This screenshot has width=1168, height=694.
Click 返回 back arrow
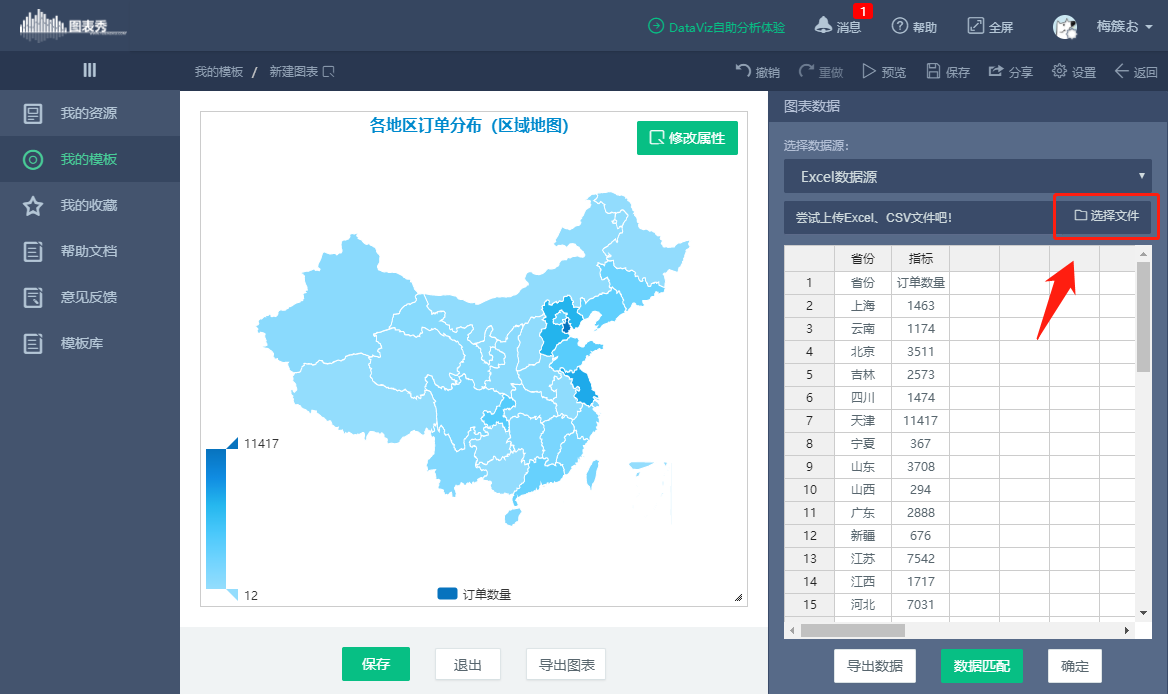click(1136, 71)
